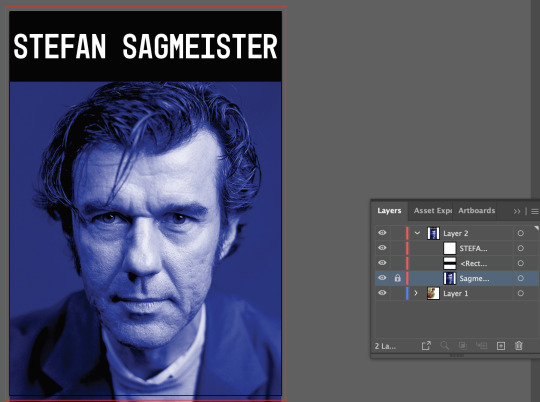
Task: Hide the STEFA... text sublayer
Action: tap(382, 248)
